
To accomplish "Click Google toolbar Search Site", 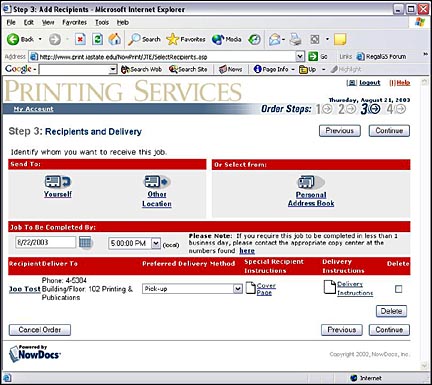I will pyautogui.click(x=188, y=69).
